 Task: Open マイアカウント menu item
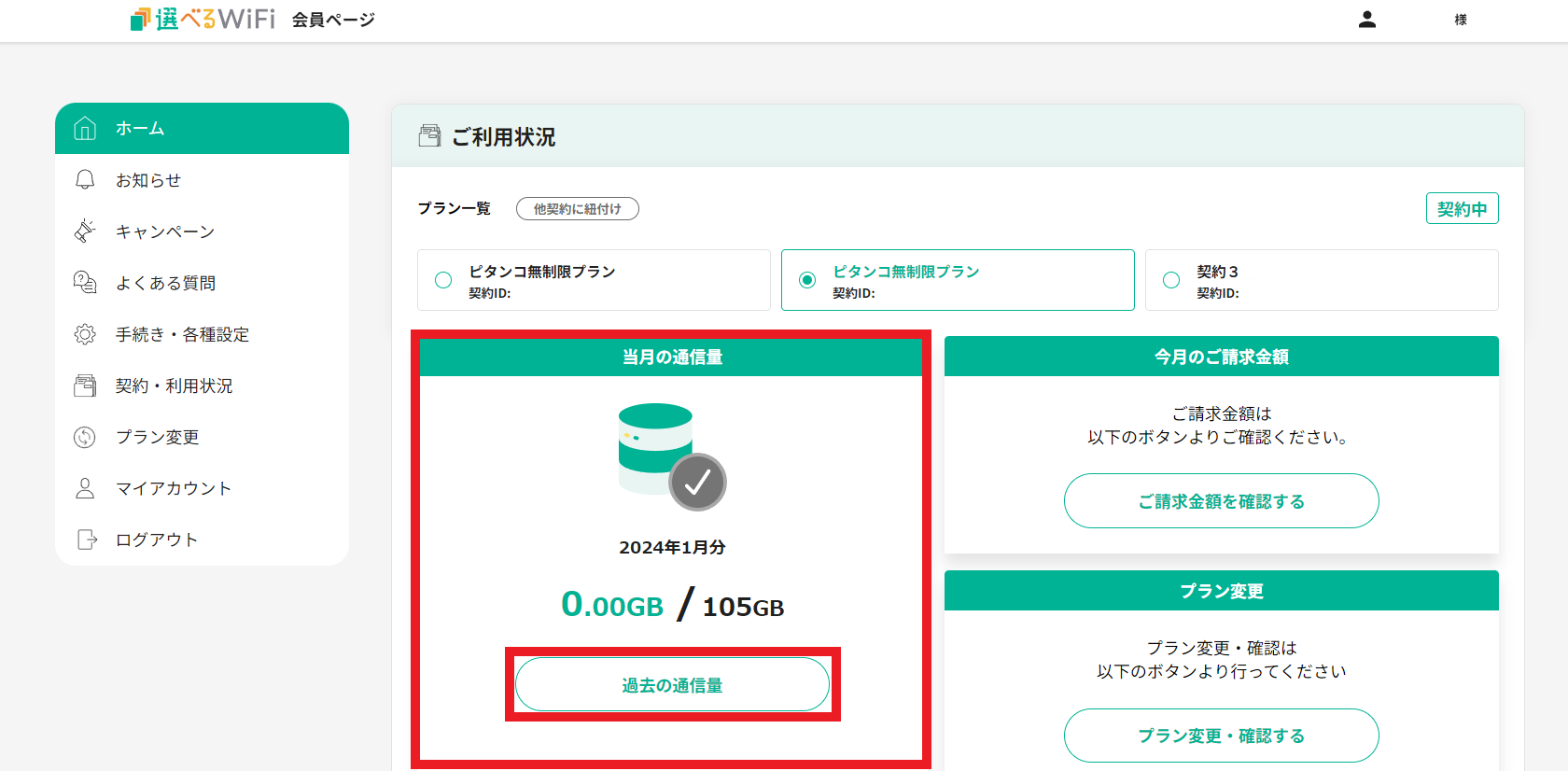point(202,487)
